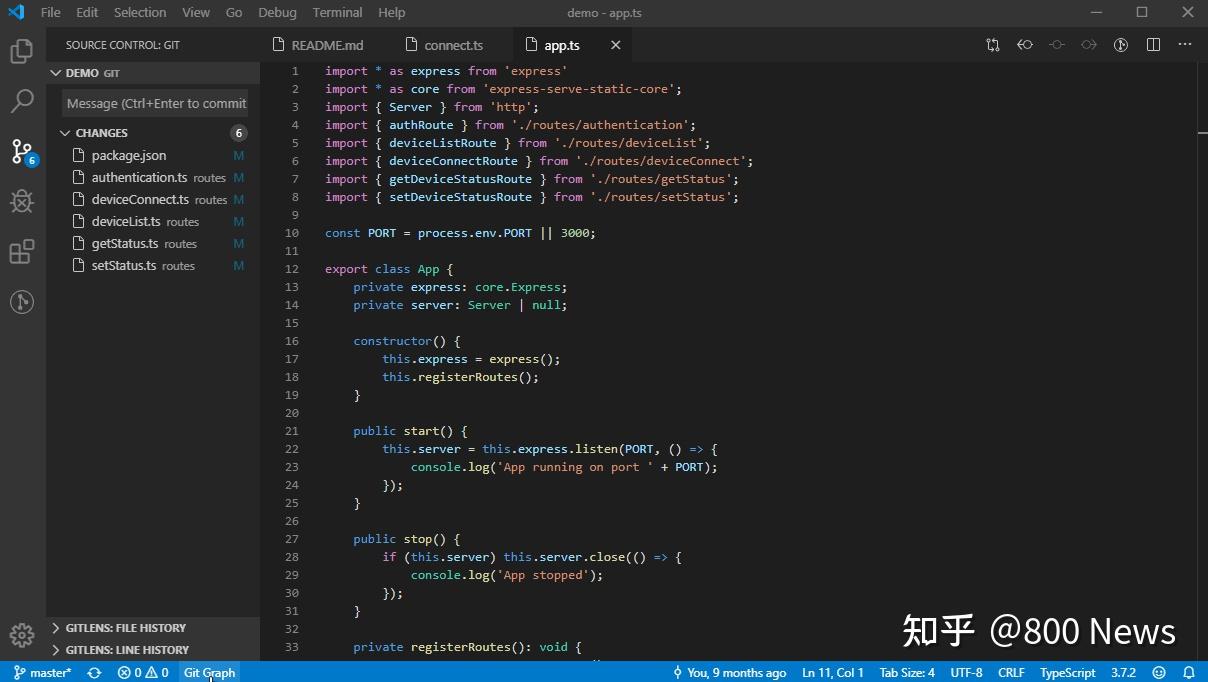Viewport: 1208px width, 682px height.
Task: Click the VS Code logo in title bar
Action: 16,12
